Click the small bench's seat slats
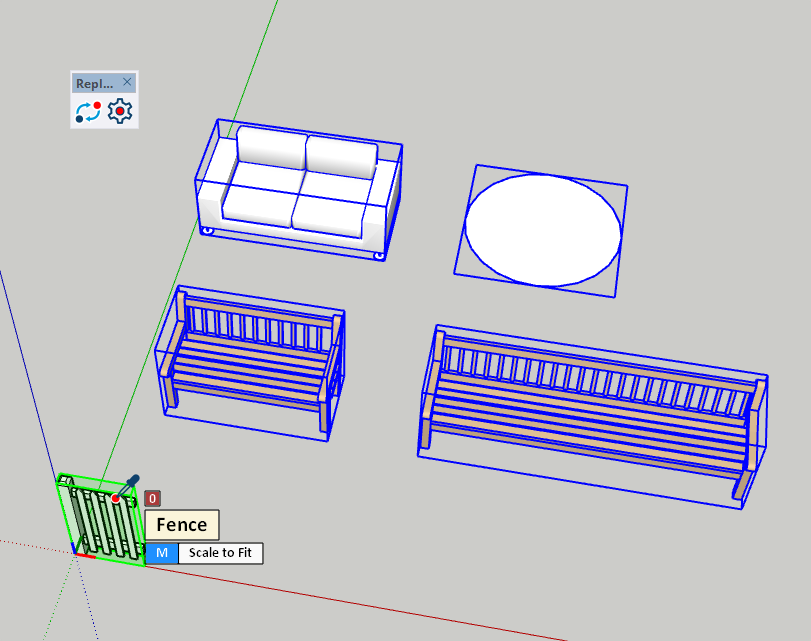Image resolution: width=811 pixels, height=641 pixels. (x=250, y=368)
